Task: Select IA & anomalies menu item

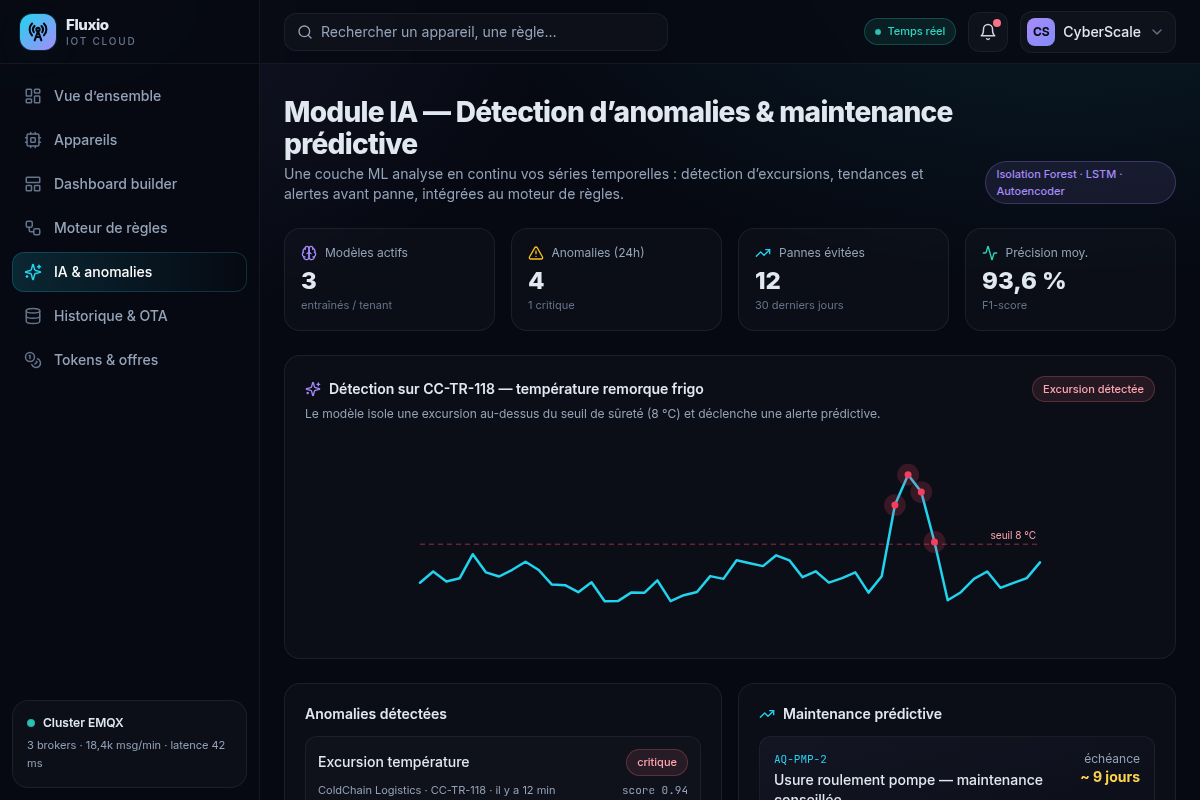Action: click(x=129, y=272)
